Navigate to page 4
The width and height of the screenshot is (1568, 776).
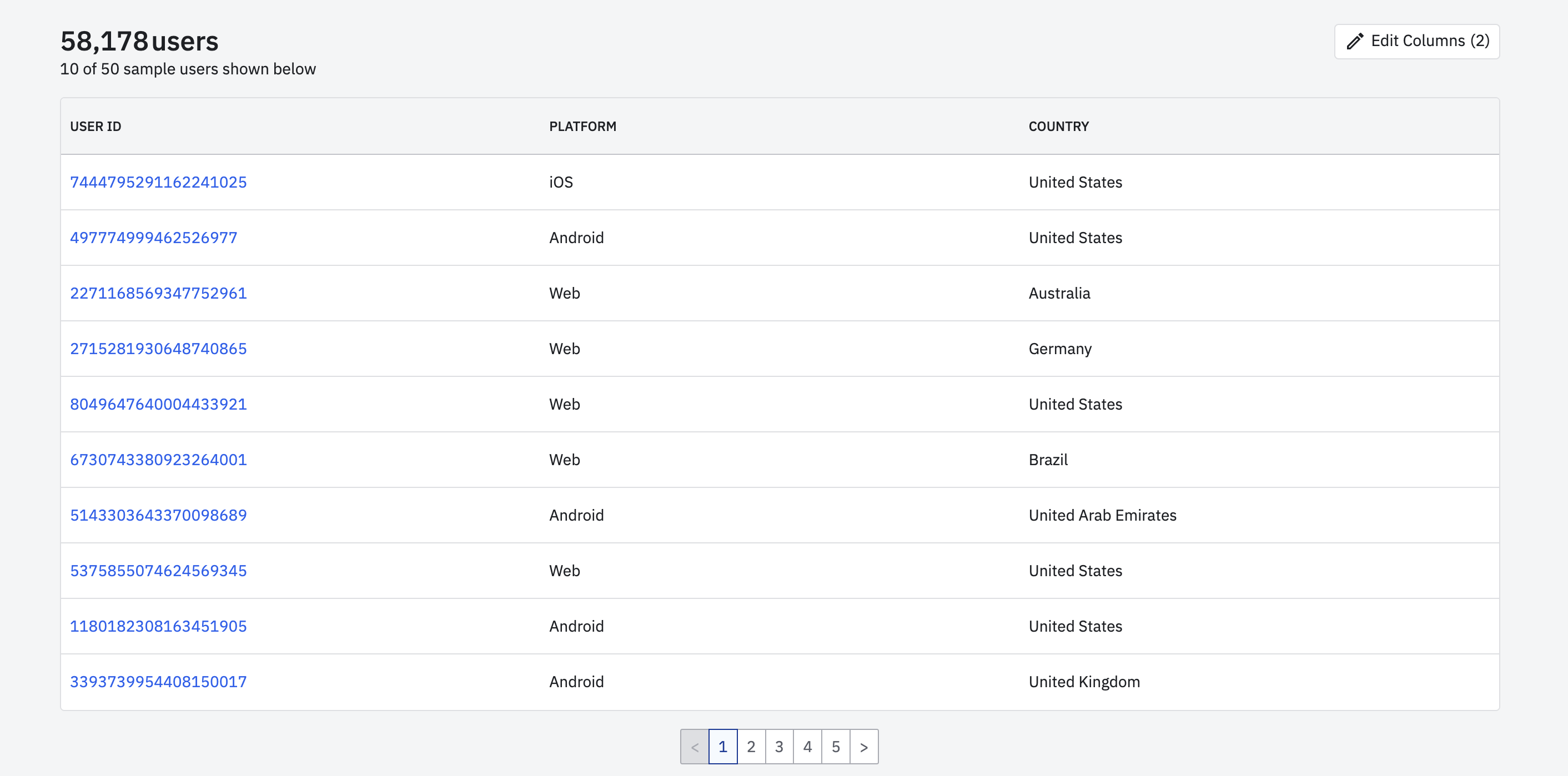807,747
